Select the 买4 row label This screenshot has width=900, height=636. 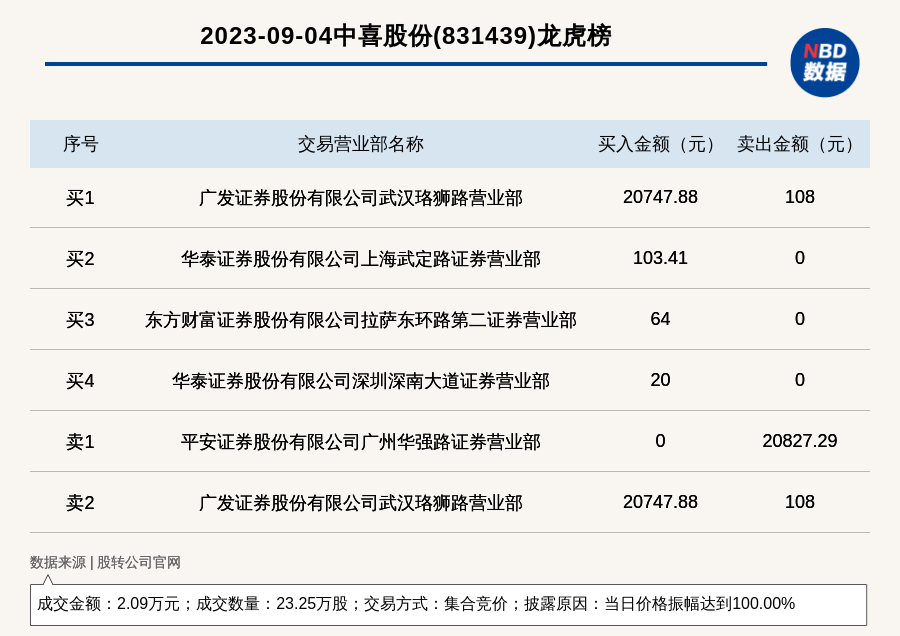tap(80, 381)
